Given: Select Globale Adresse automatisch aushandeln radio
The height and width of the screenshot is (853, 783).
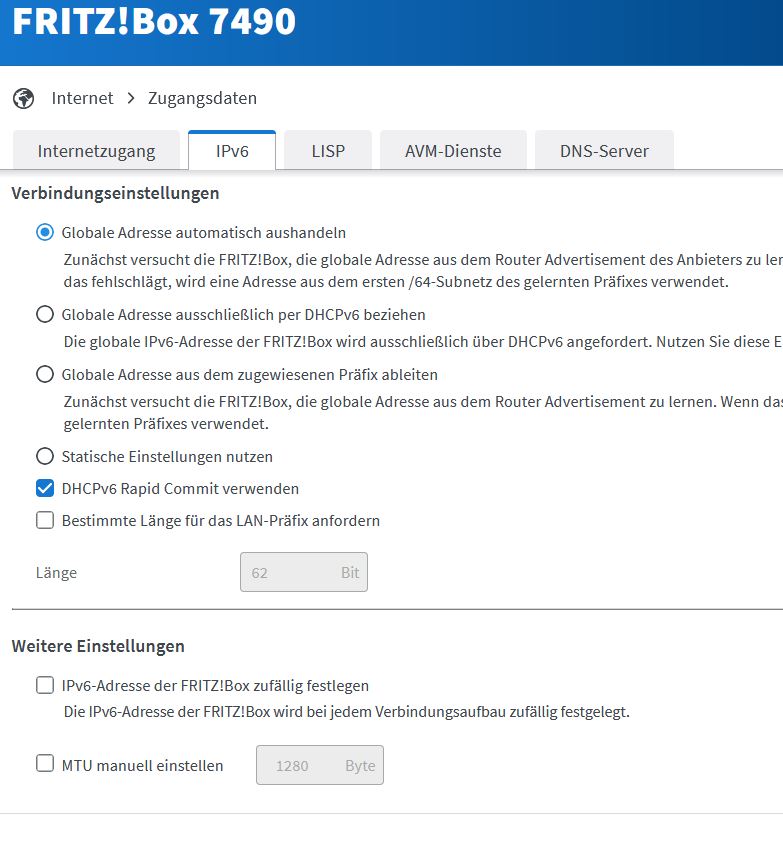Looking at the screenshot, I should [x=45, y=233].
